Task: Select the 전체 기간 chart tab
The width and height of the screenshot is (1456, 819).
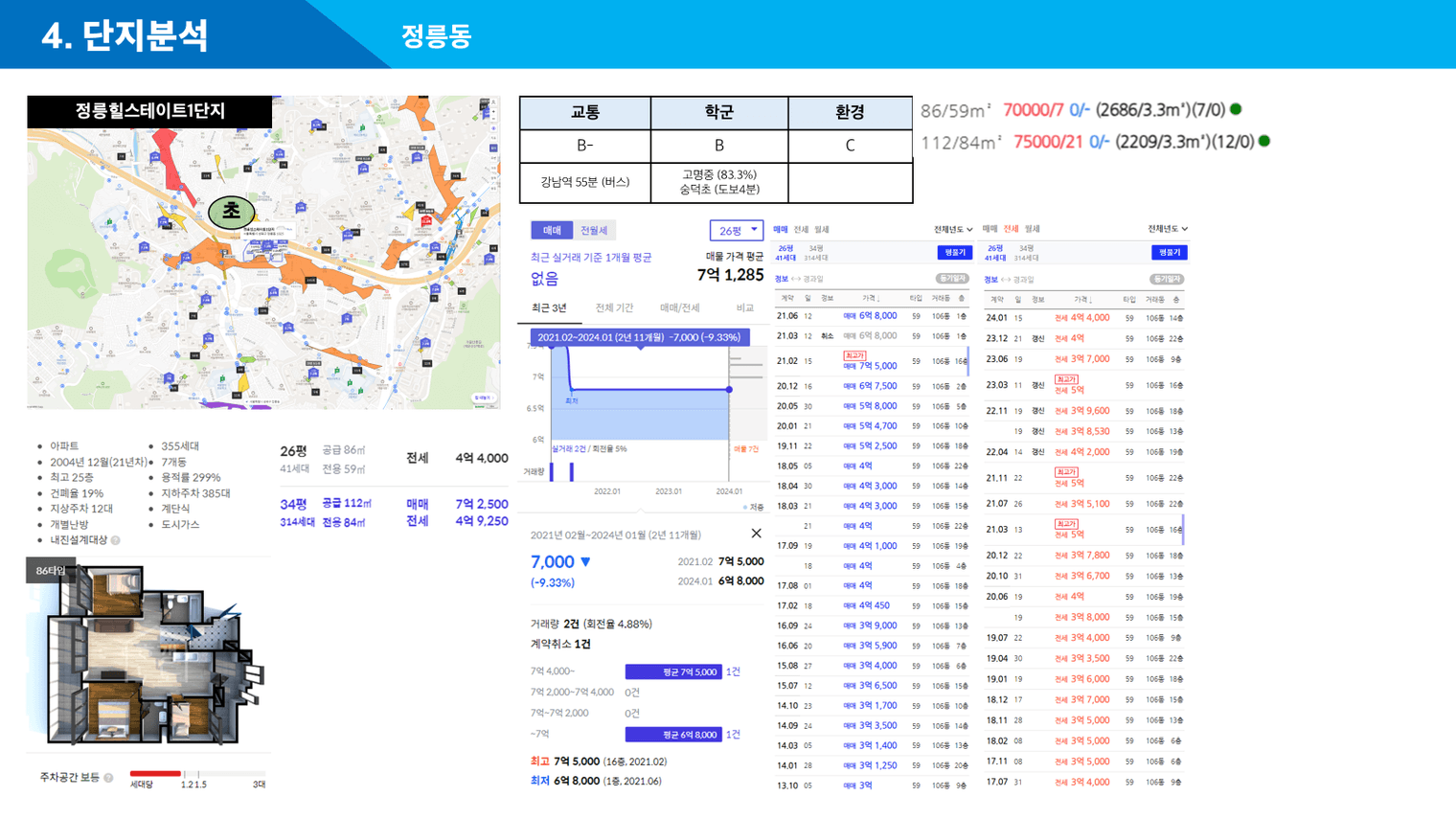Action: point(614,308)
